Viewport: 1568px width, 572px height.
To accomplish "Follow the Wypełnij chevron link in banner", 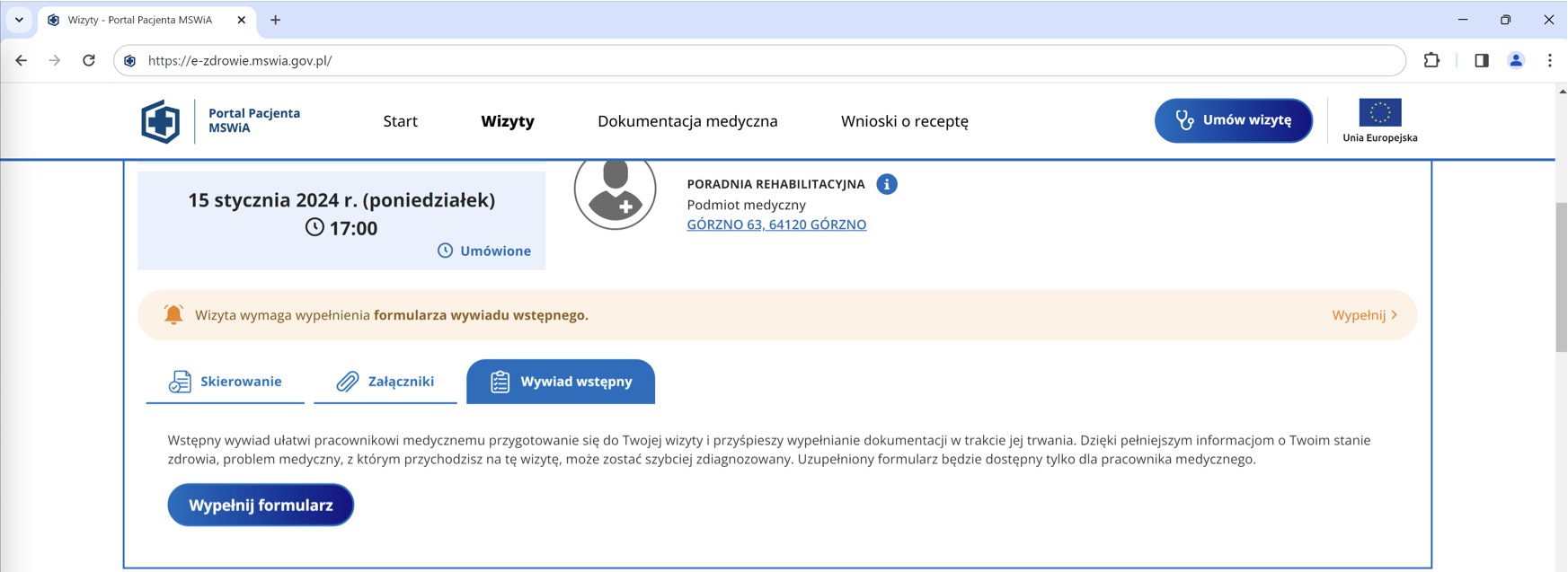I will click(1364, 315).
